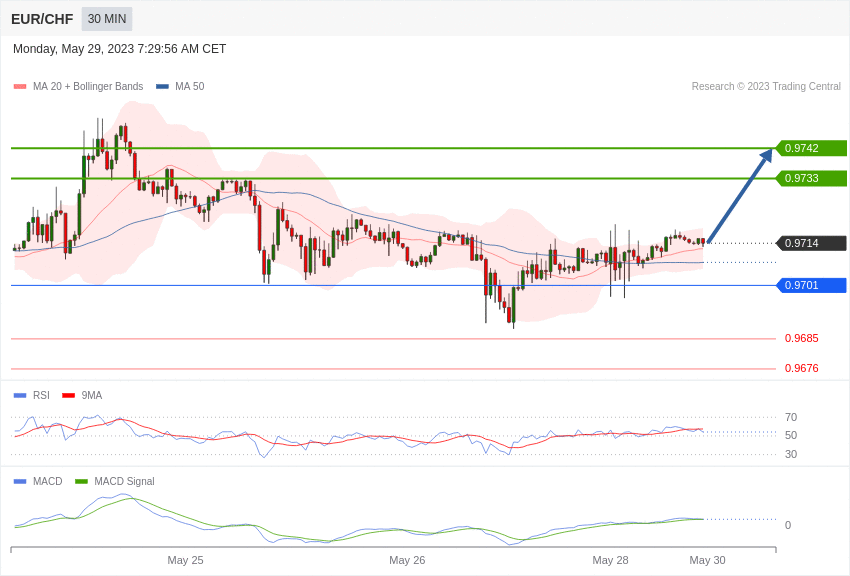850x576 pixels.
Task: Click the May 25 date axis label
Action: click(185, 560)
